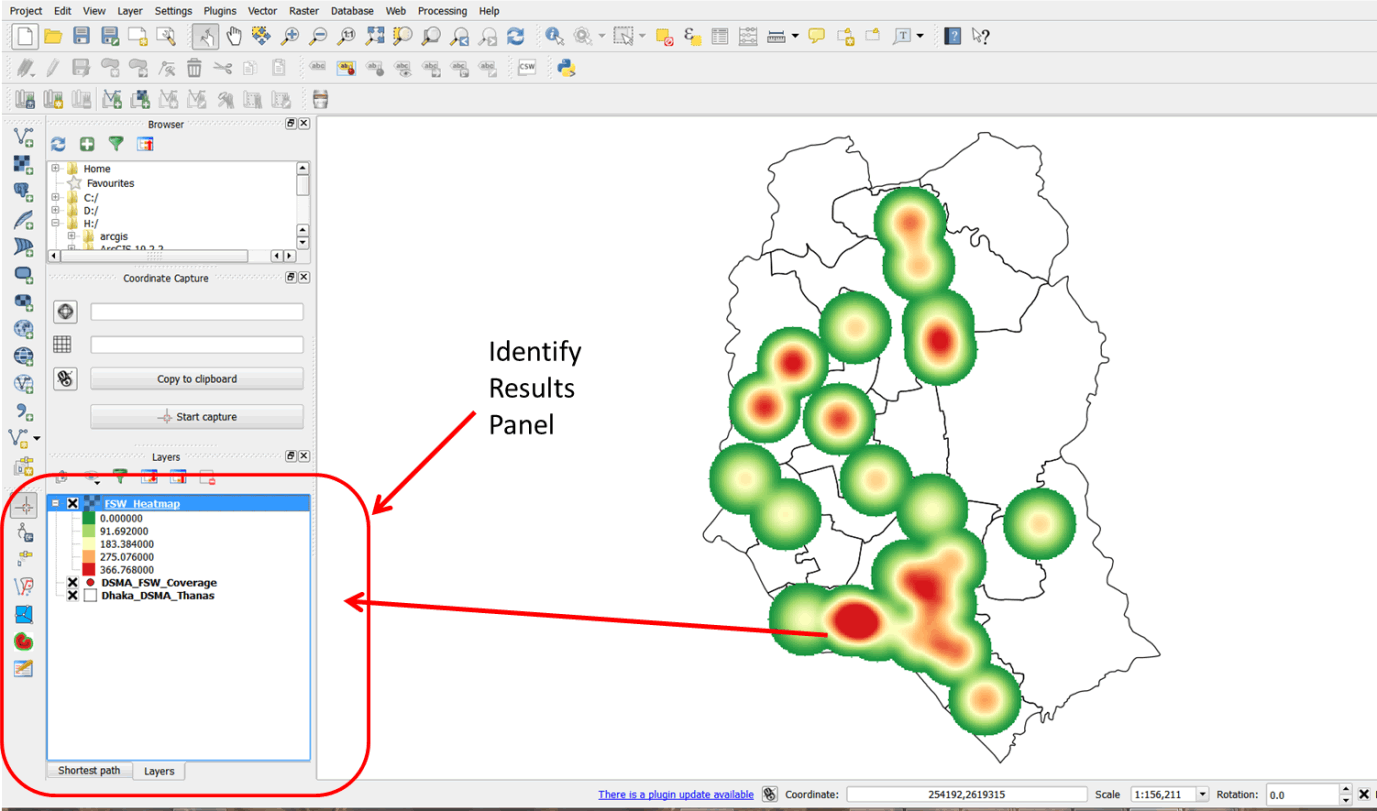Screen dimensions: 1377x811
Task: Select the Map Tips speech bubble icon
Action: pos(817,36)
